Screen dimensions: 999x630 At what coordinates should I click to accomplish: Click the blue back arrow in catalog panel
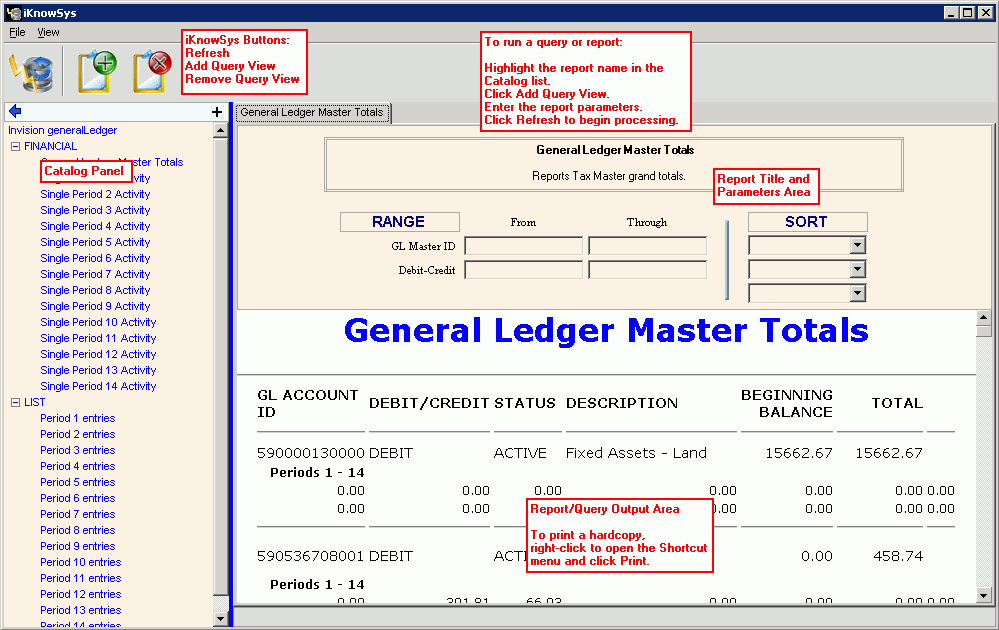click(15, 112)
